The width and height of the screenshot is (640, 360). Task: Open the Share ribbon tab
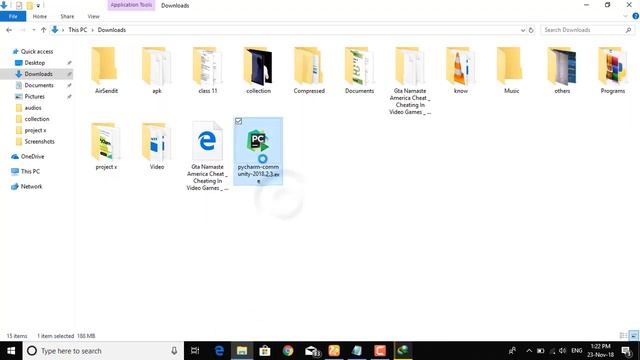(67, 16)
